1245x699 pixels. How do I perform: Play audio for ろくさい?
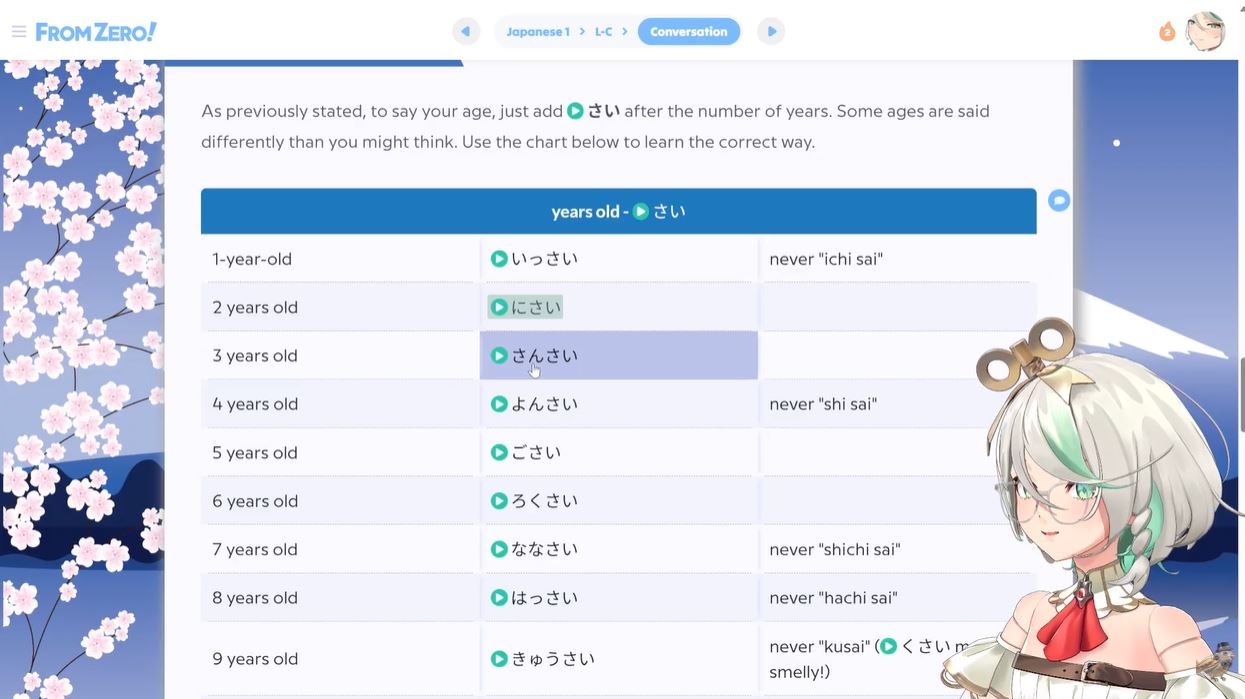499,501
